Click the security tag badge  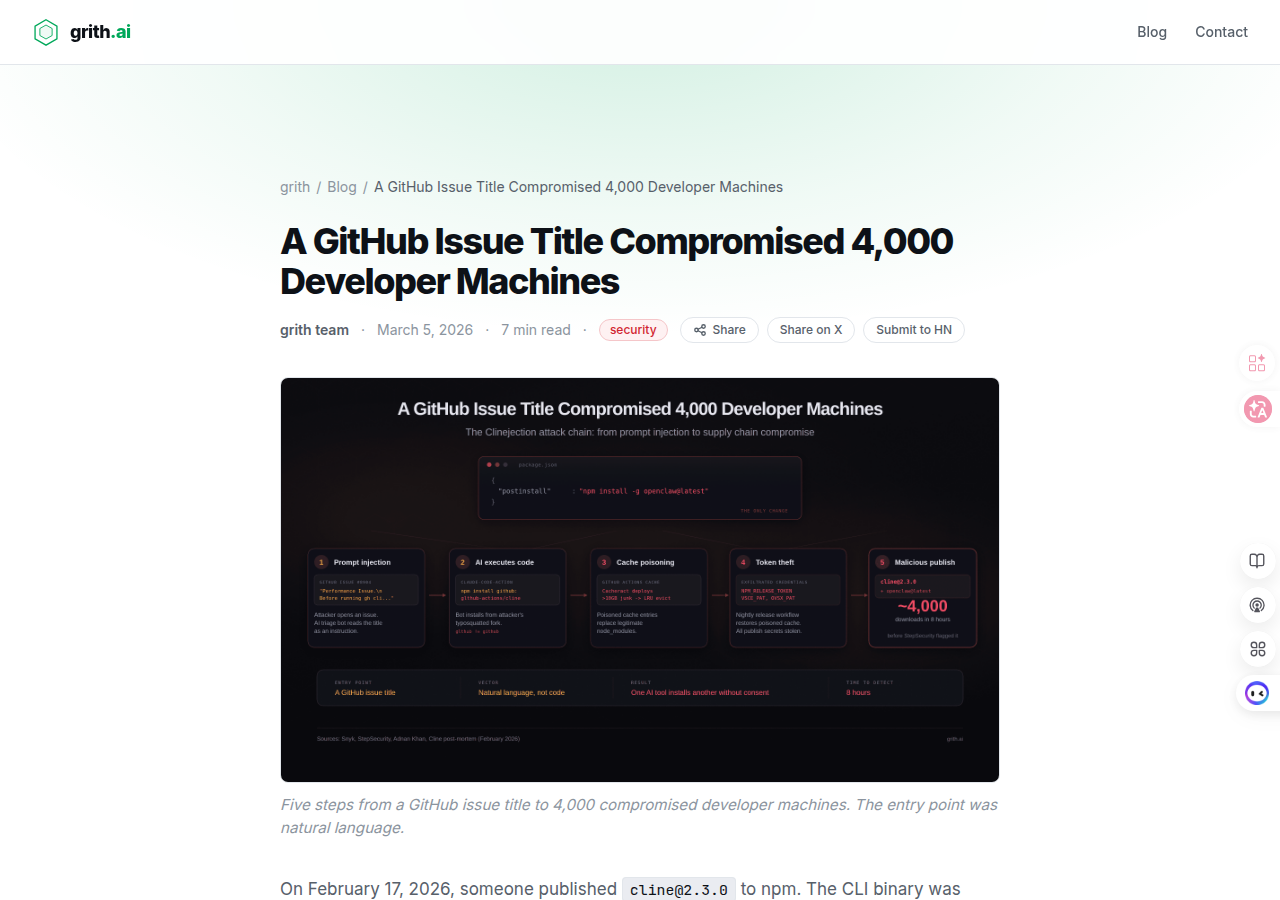tap(633, 330)
